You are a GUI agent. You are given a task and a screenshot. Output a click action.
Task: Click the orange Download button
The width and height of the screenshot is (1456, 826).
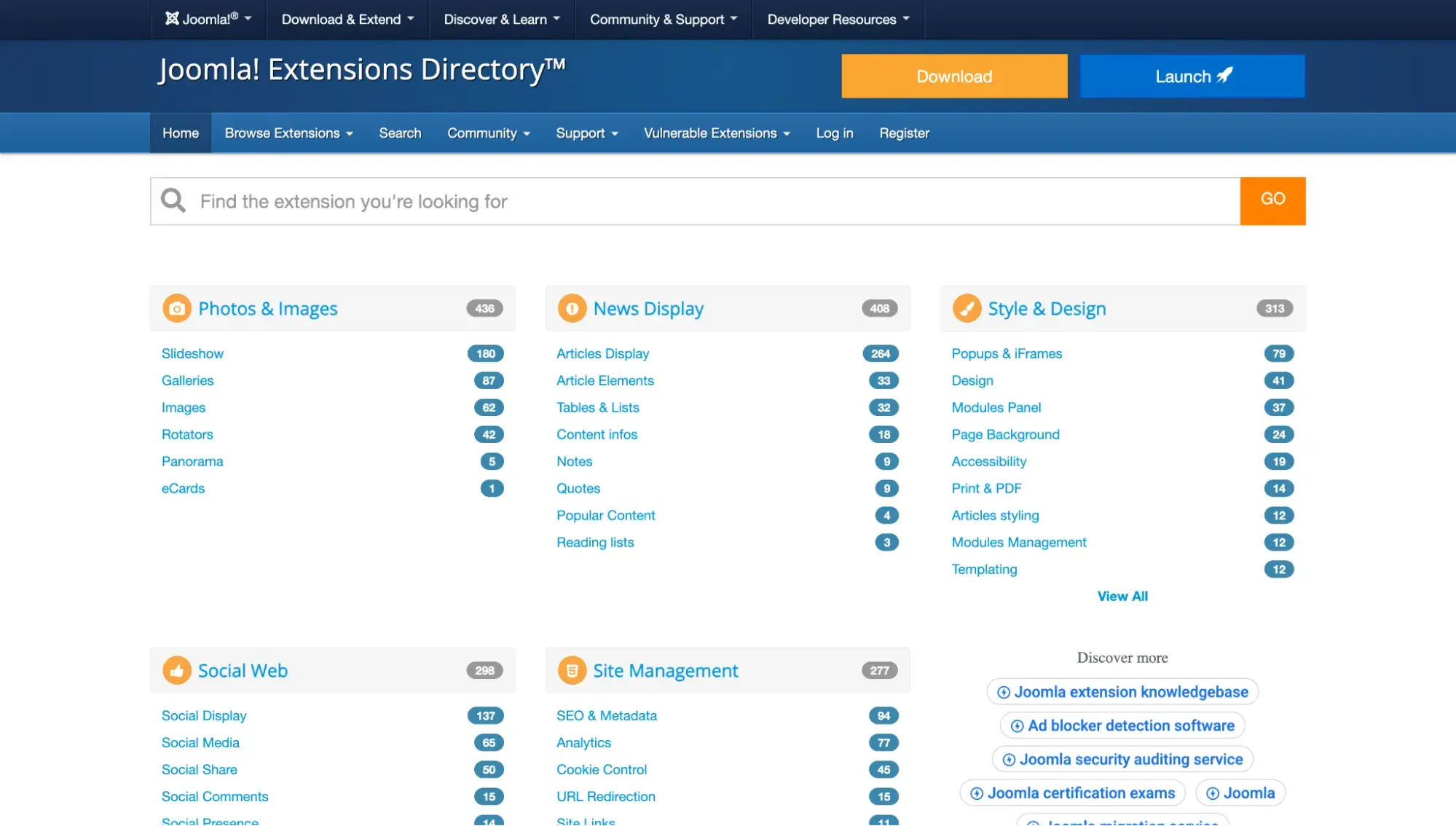point(953,76)
